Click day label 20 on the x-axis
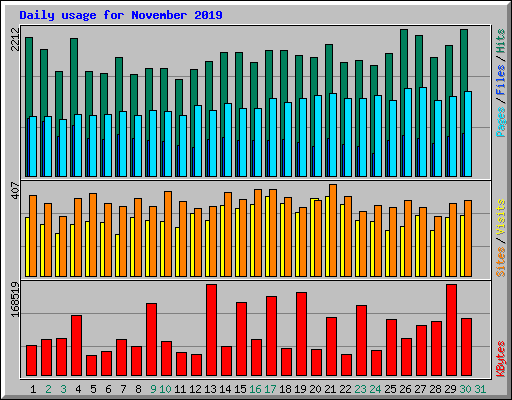Image resolution: width=512 pixels, height=400 pixels. pos(315,389)
